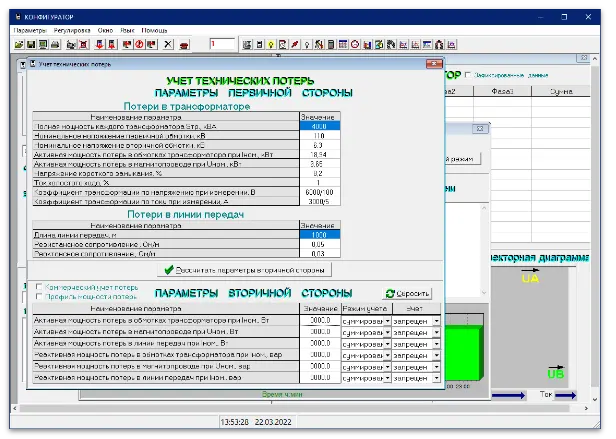Screen dimensions: 616x439
Task: Click the red telephone connection icon
Action: (x=185, y=45)
